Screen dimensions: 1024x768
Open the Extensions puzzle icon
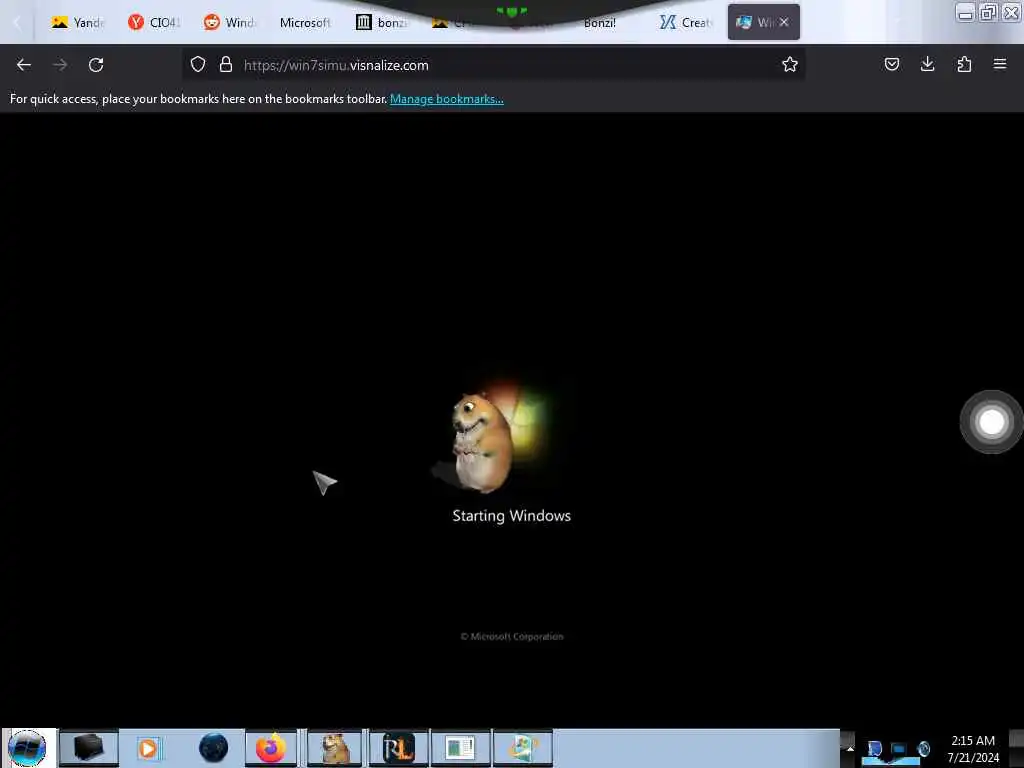(x=964, y=65)
